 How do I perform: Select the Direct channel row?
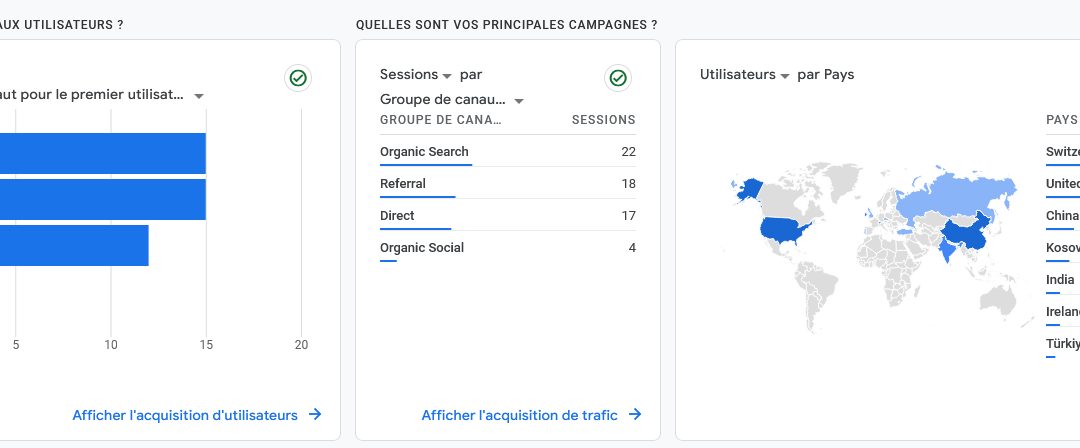click(x=508, y=216)
